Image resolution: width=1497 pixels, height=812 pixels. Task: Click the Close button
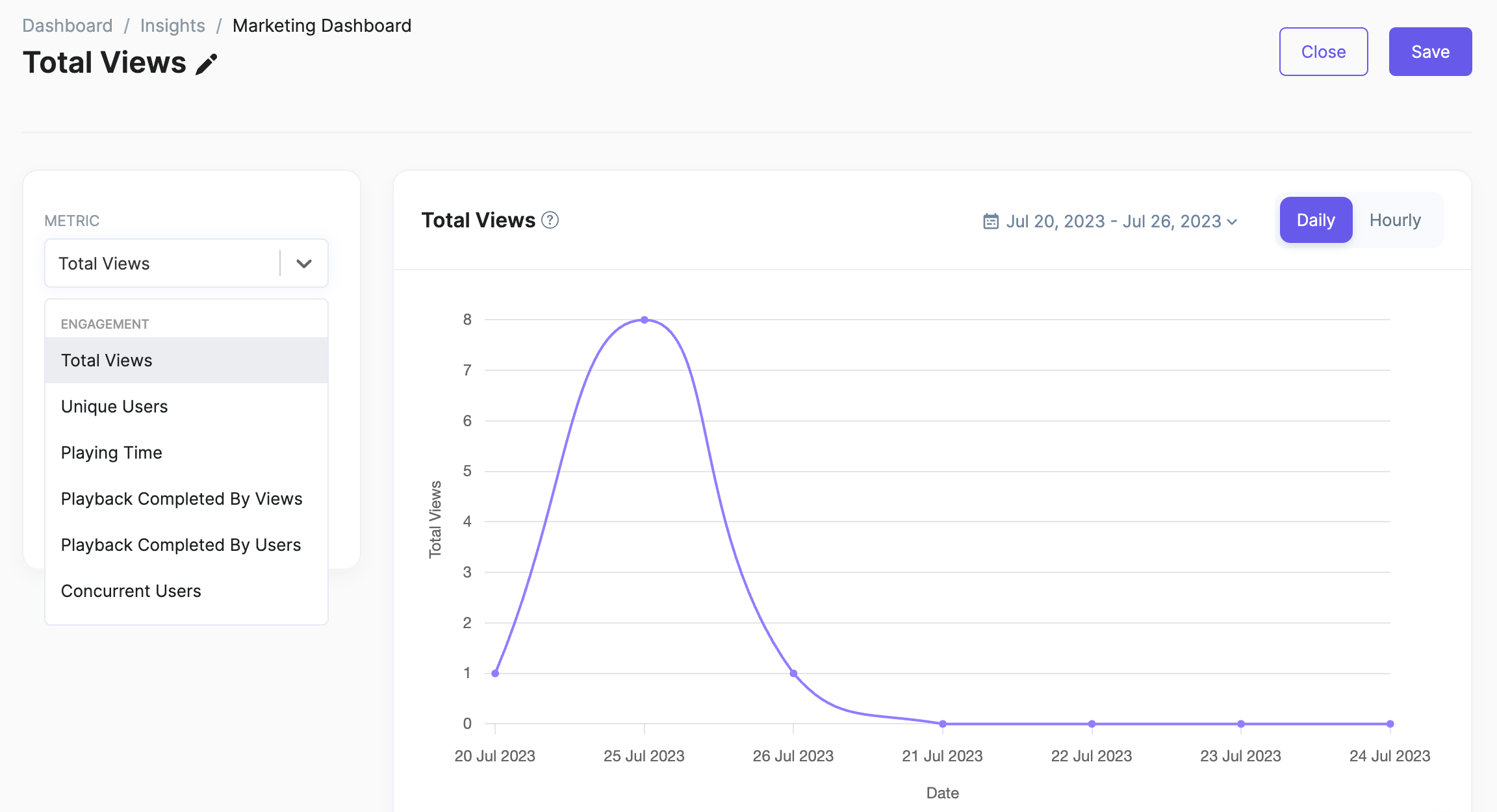coord(1323,52)
